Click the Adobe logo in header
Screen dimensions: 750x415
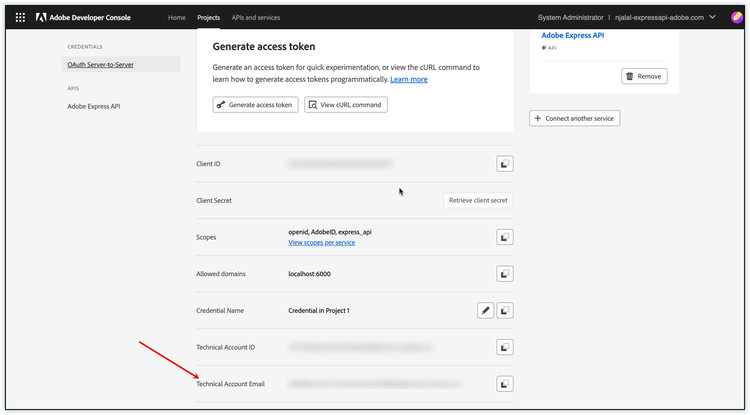click(41, 18)
